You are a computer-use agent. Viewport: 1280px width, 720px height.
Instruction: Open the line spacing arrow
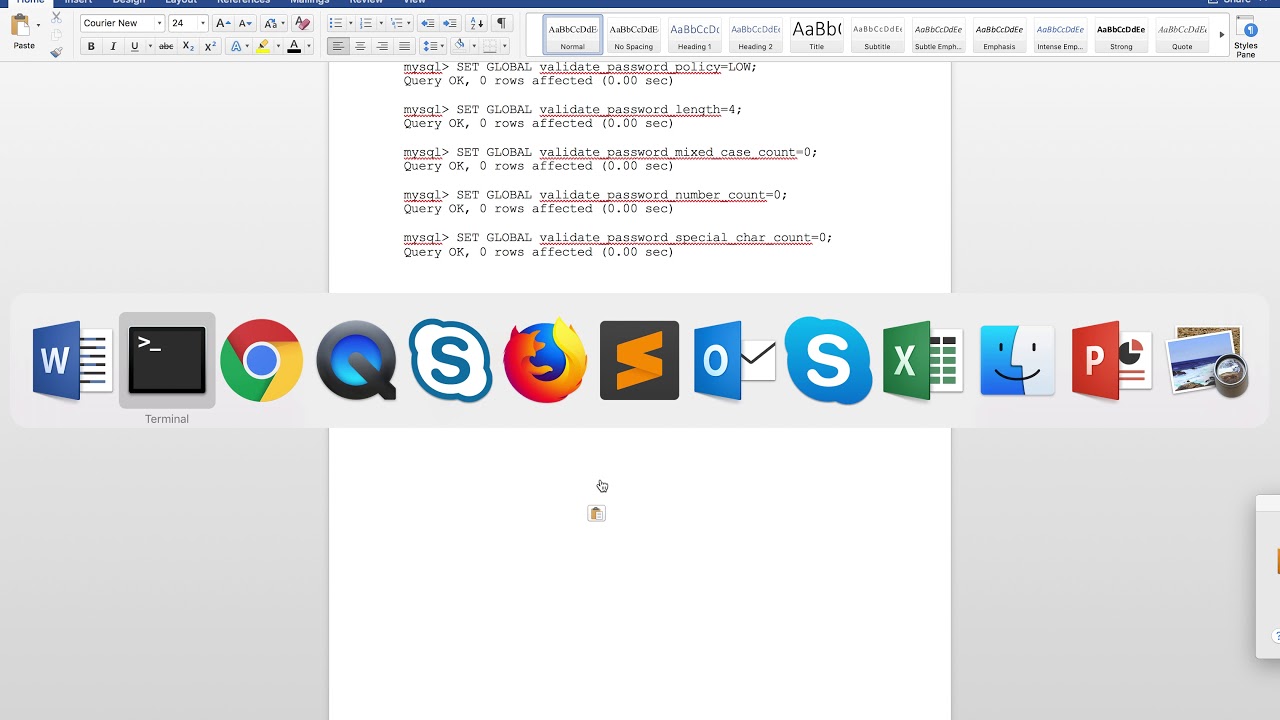pos(442,46)
